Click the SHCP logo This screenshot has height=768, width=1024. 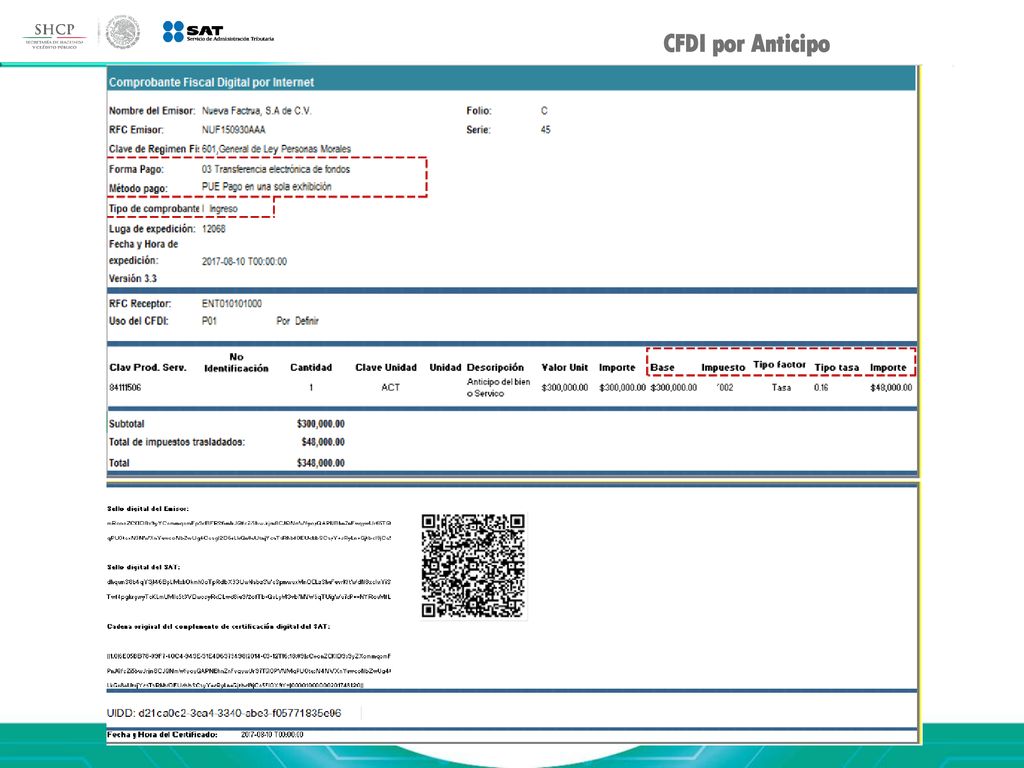click(x=54, y=35)
